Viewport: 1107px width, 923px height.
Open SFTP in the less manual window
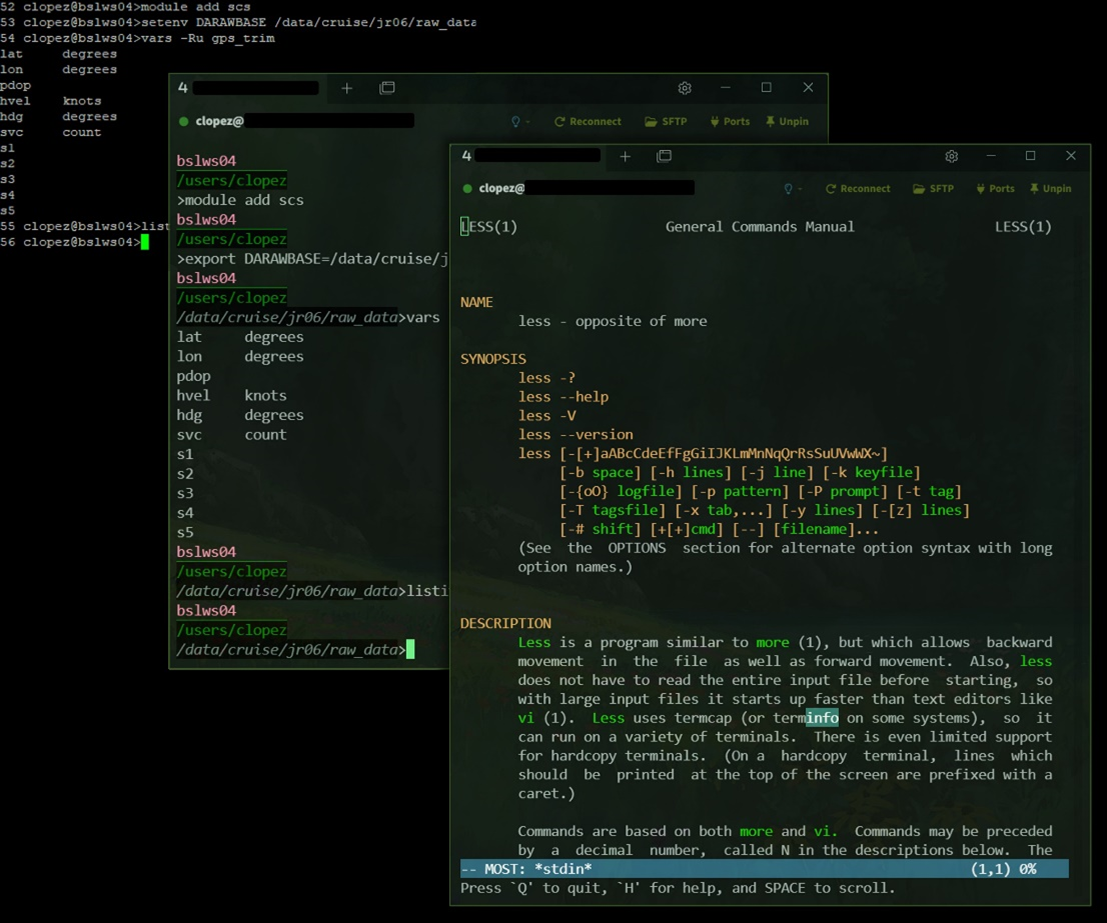[x=934, y=189]
